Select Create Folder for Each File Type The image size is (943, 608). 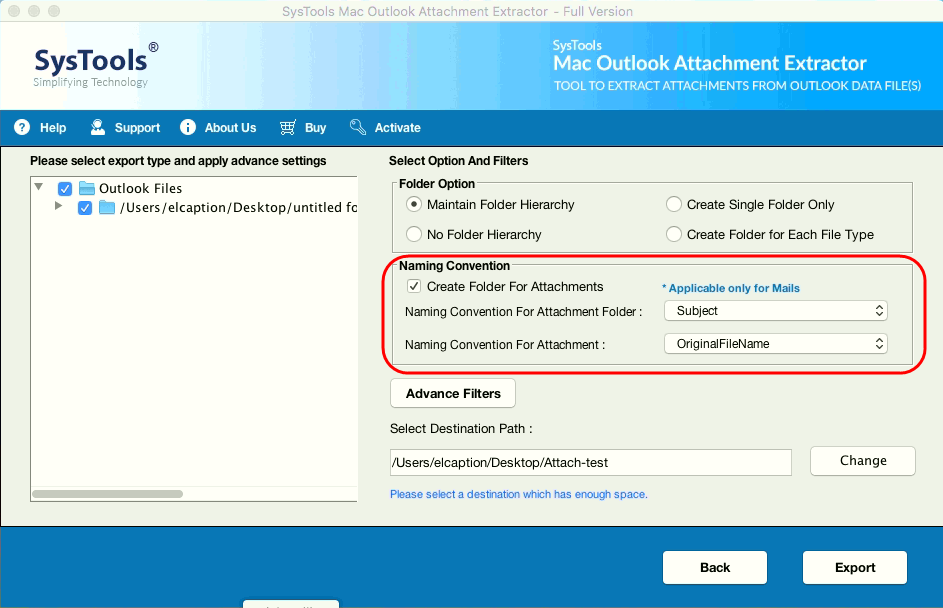[x=674, y=234]
